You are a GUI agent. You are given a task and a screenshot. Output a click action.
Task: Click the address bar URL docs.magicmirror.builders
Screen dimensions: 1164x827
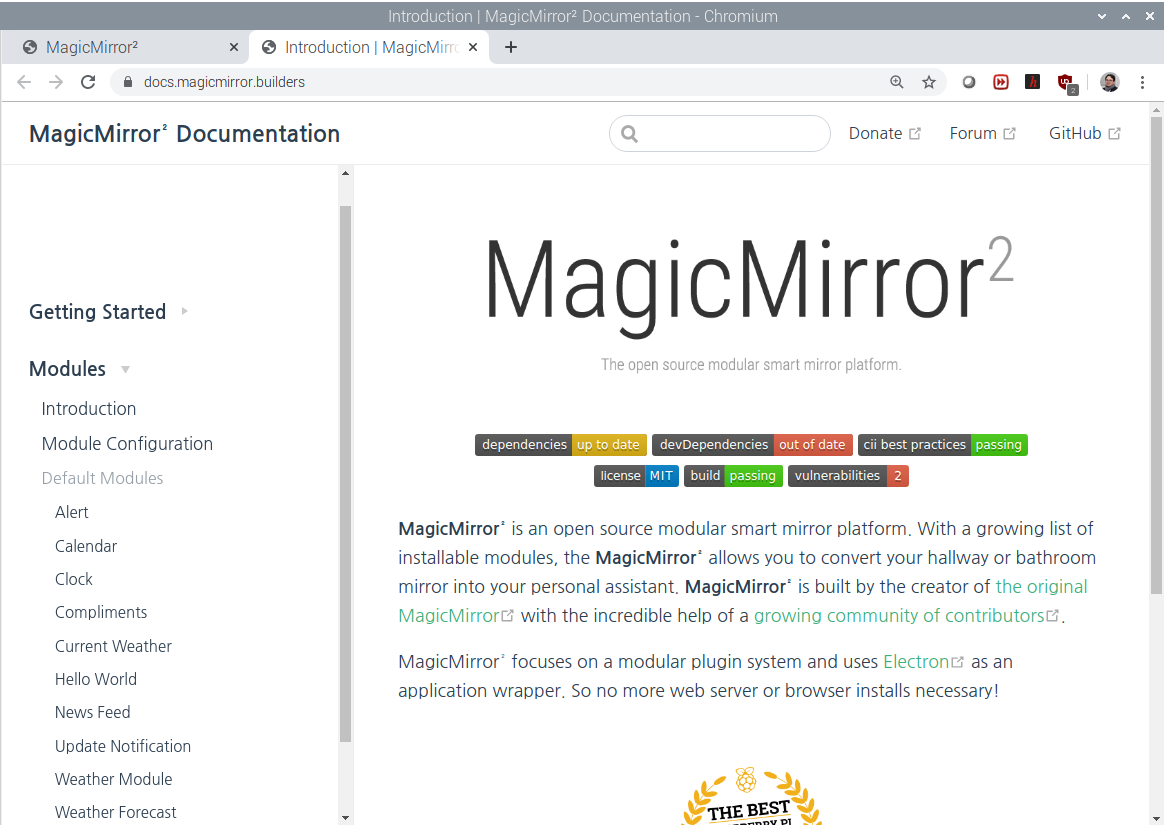(224, 82)
